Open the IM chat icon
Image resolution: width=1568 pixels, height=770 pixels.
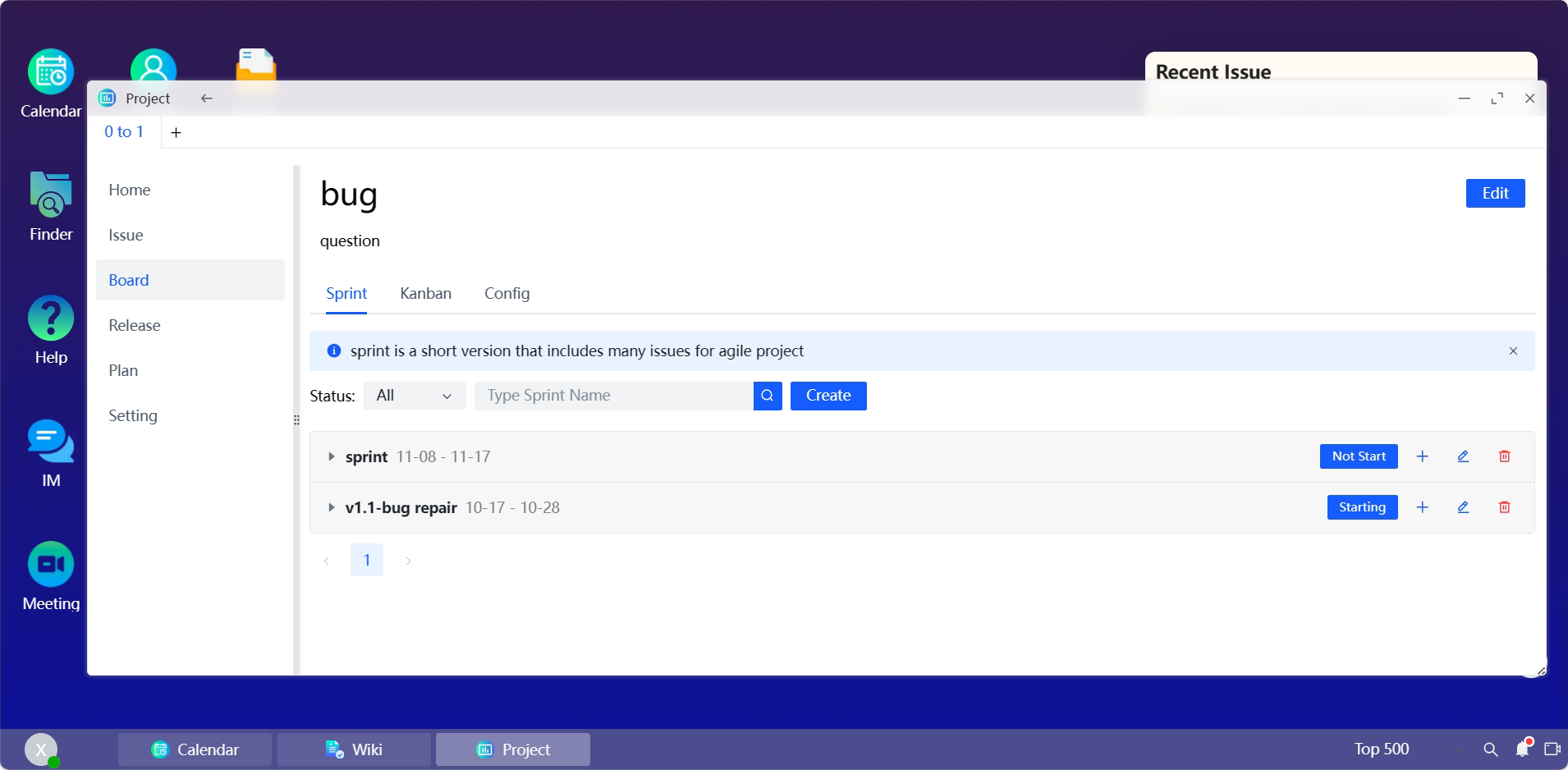point(51,442)
